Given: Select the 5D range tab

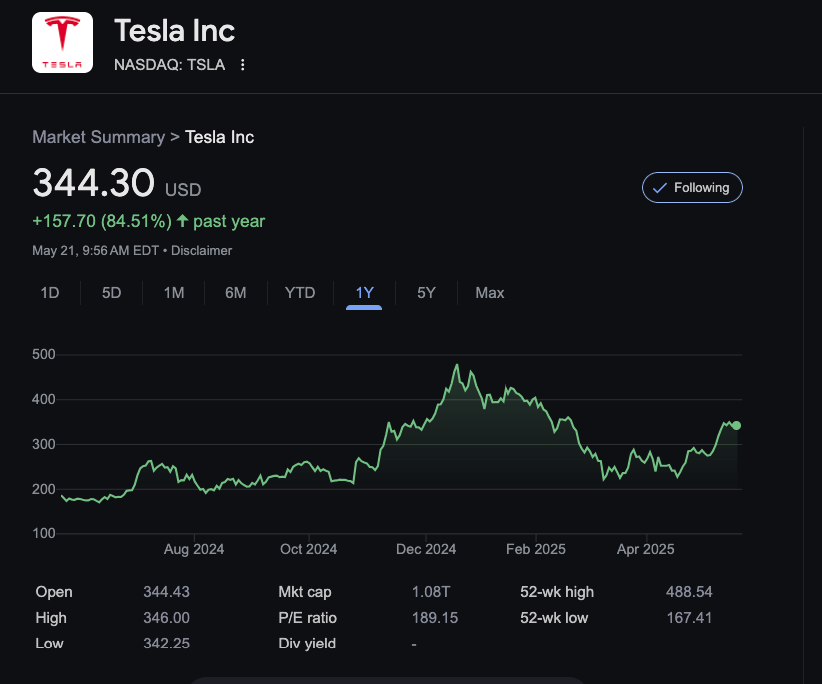Looking at the screenshot, I should 111,292.
